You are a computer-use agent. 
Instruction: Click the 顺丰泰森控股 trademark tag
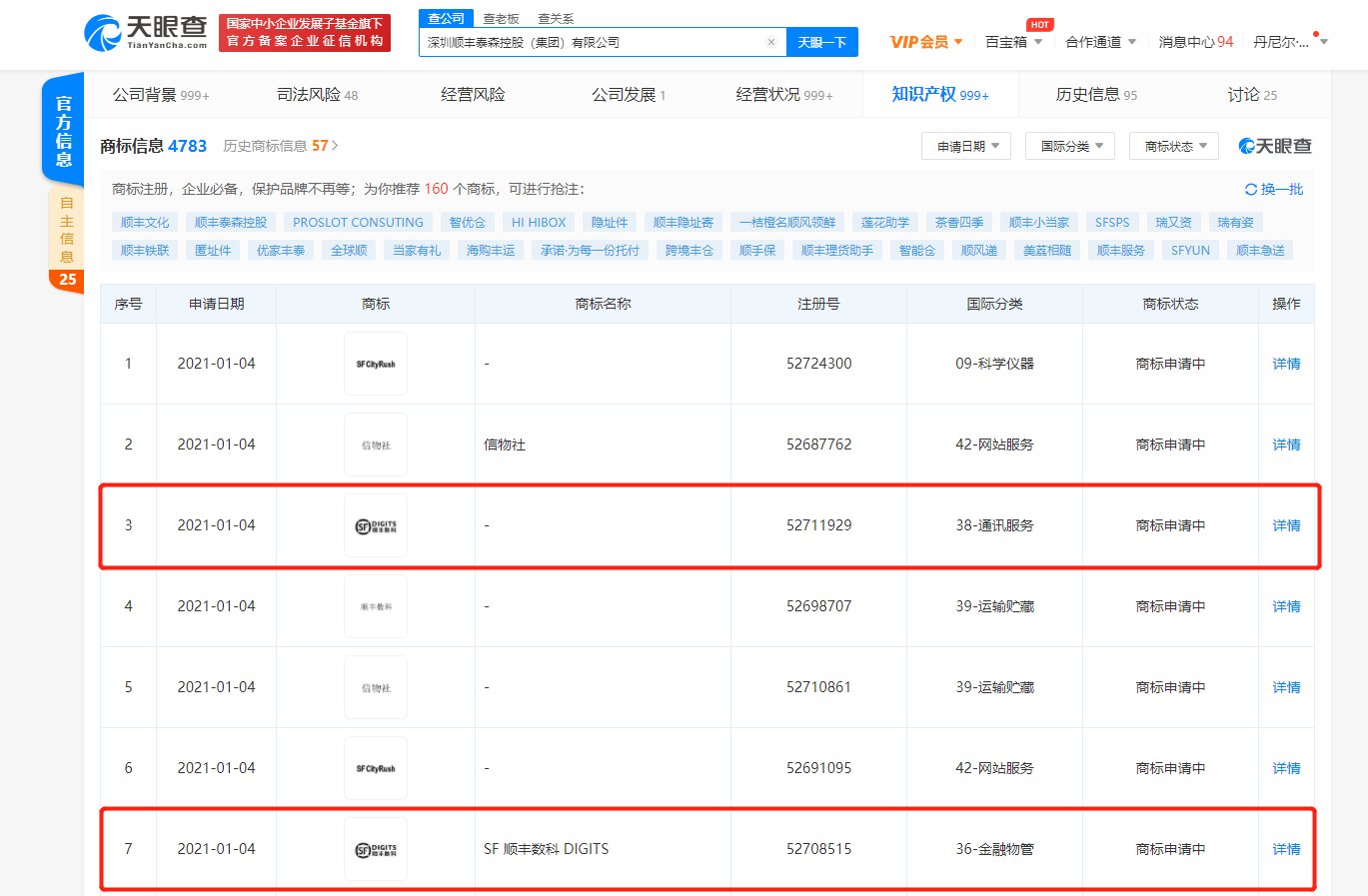[231, 222]
